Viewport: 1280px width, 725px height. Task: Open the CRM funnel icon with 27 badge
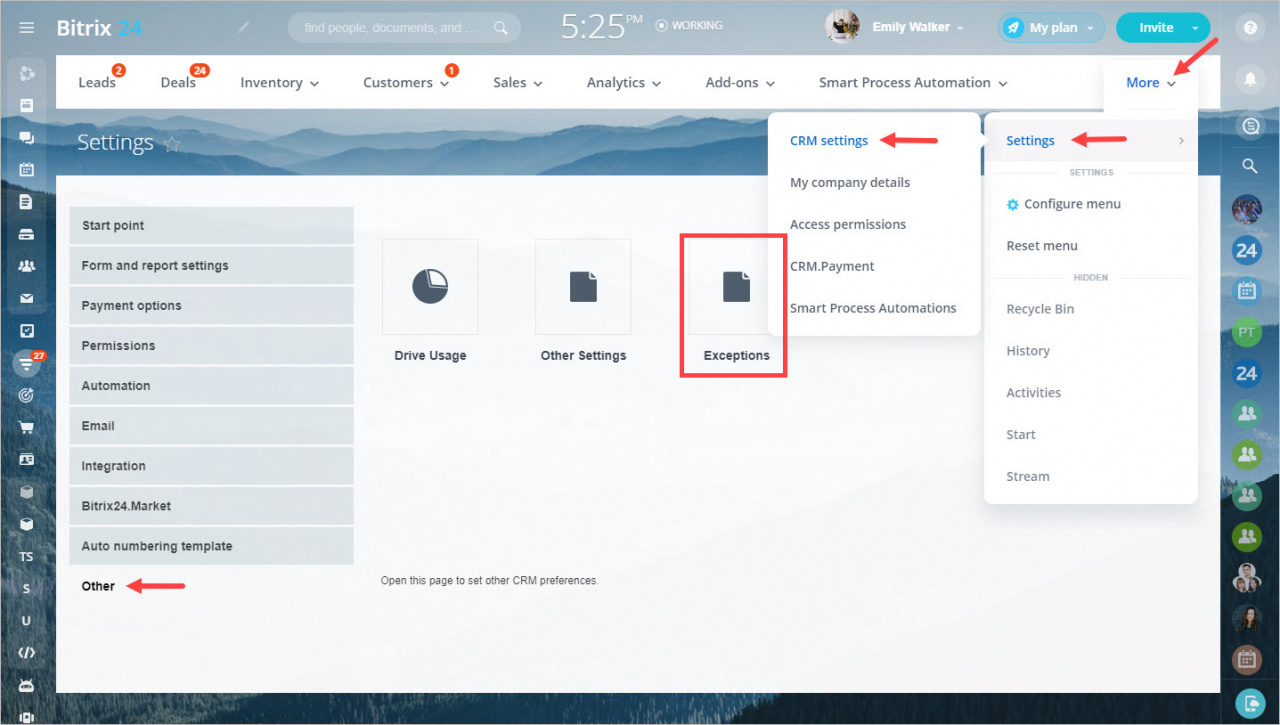(x=27, y=363)
